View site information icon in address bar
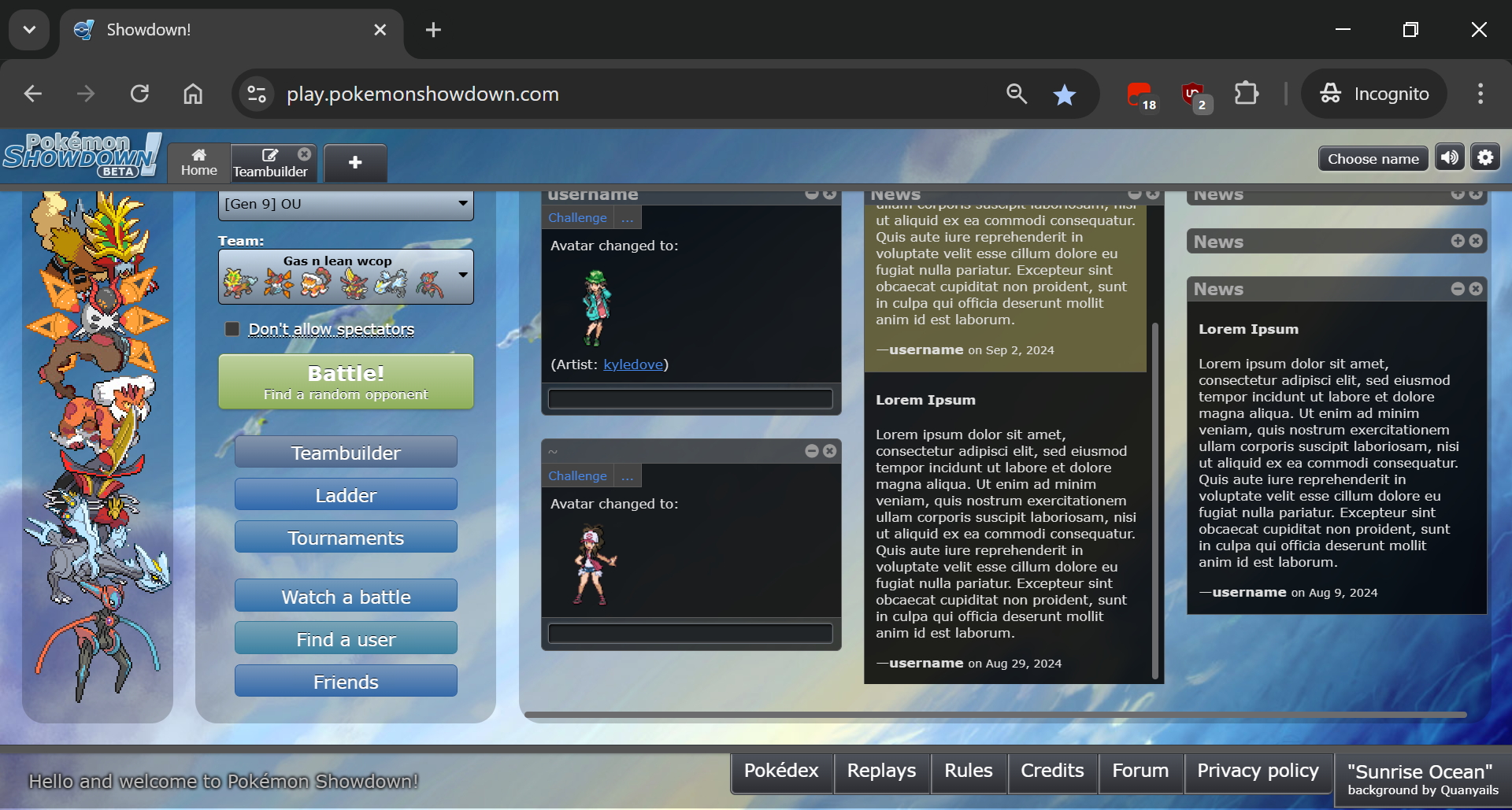Screen dimensions: 1512x810 click(x=257, y=94)
